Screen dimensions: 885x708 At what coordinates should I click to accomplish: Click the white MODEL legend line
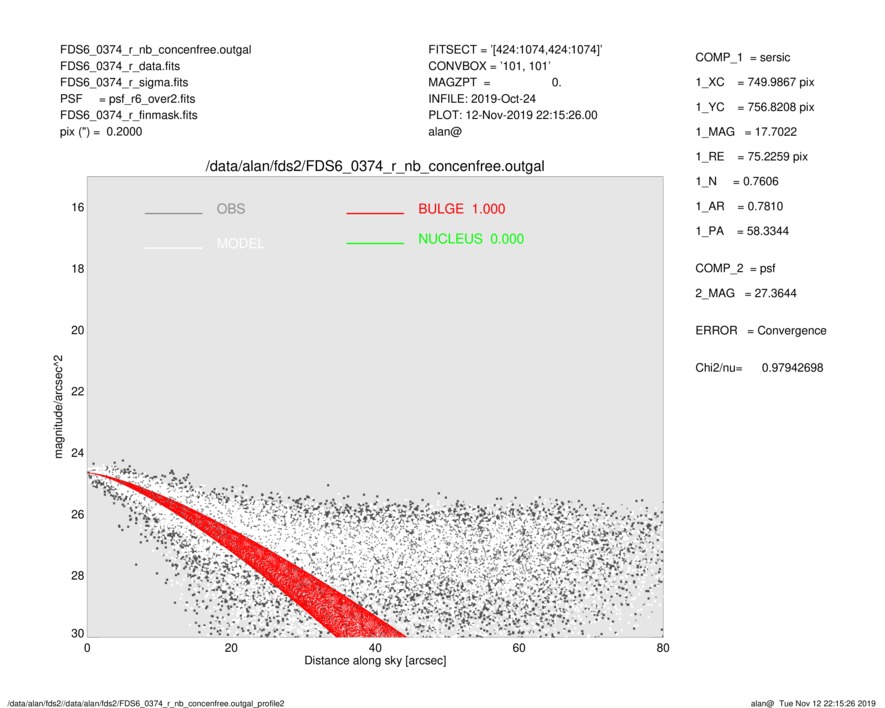173,246
